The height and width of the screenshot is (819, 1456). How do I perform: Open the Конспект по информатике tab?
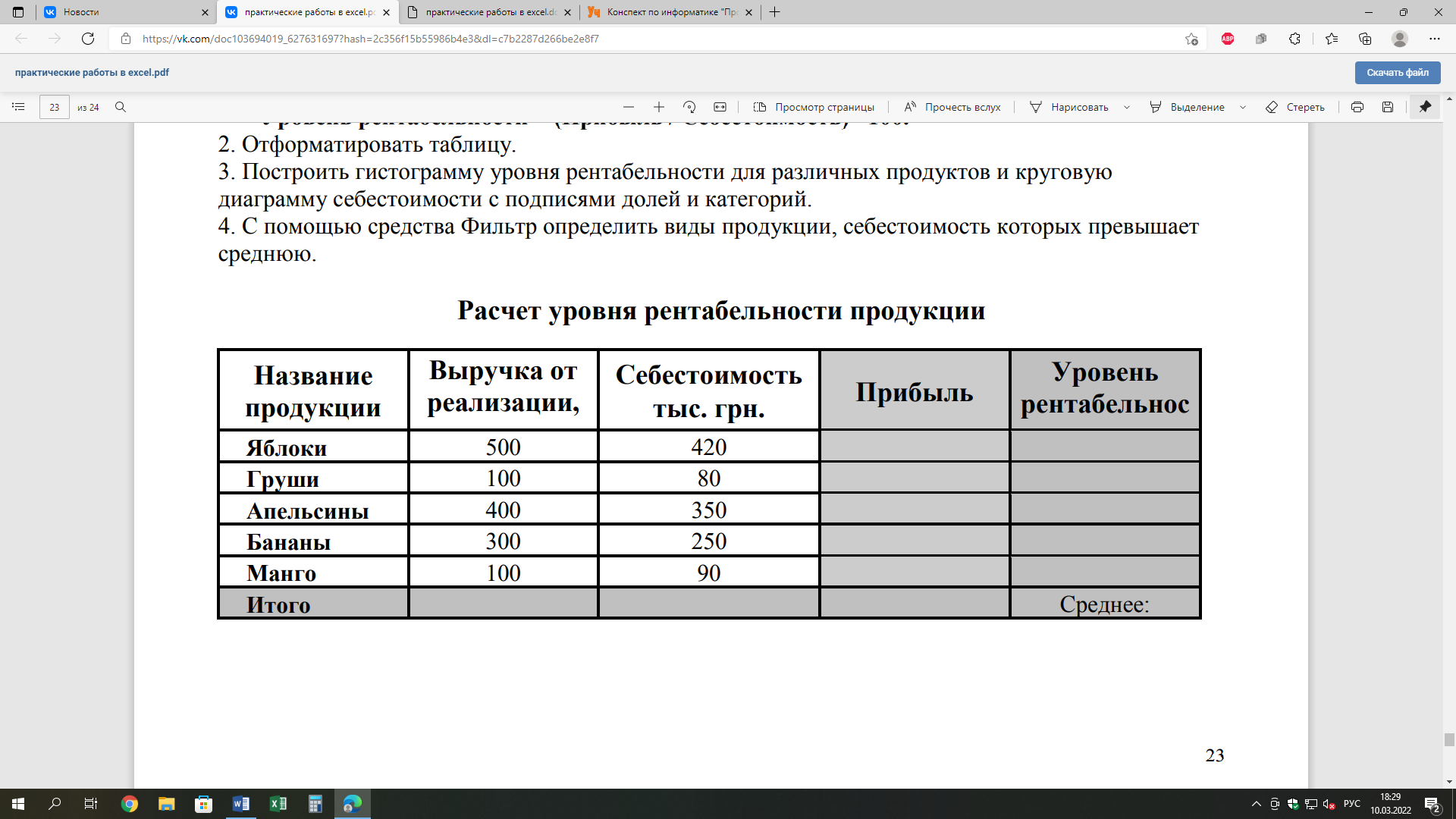point(670,12)
